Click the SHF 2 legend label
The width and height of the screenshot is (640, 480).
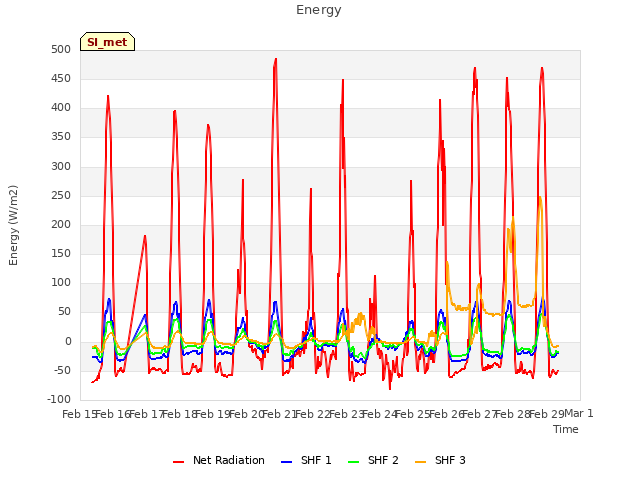pyautogui.click(x=383, y=460)
